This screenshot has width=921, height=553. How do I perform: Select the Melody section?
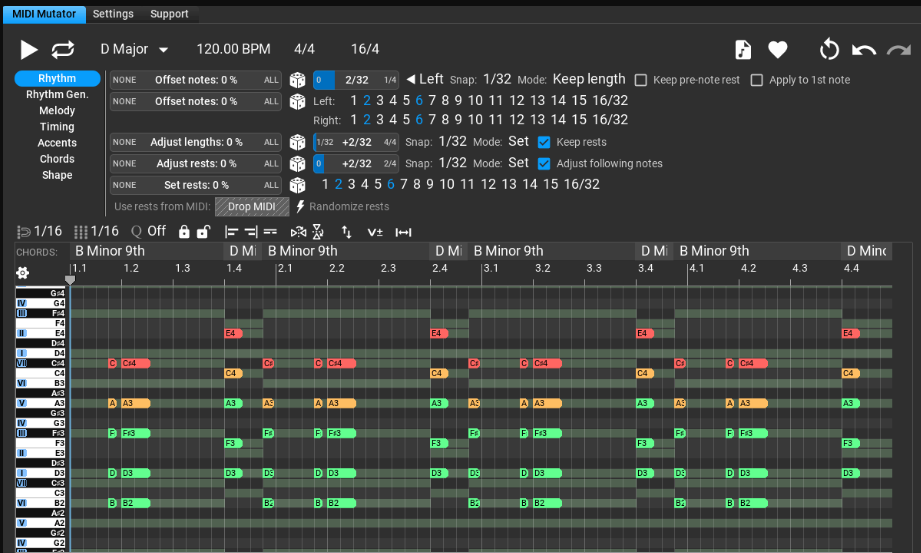[x=57, y=110]
